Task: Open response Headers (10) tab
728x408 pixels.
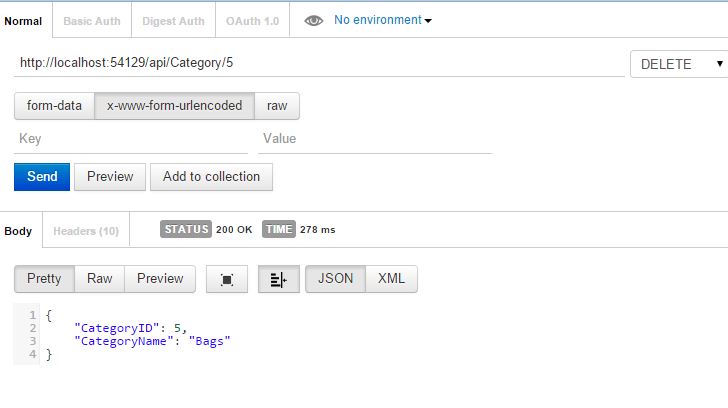Action: (86, 231)
